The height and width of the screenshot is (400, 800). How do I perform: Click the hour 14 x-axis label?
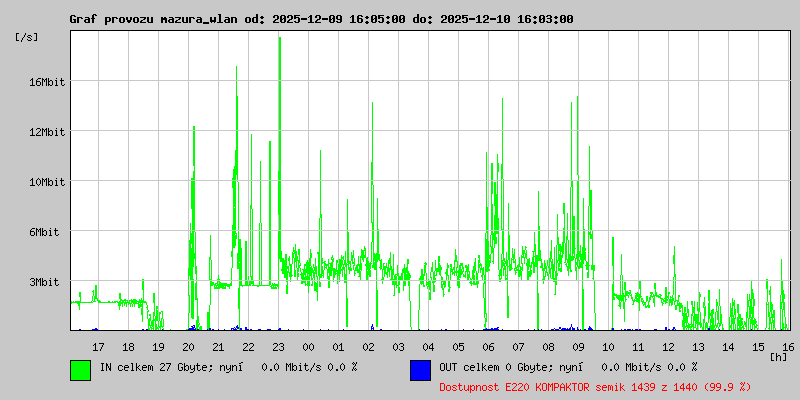click(x=729, y=347)
